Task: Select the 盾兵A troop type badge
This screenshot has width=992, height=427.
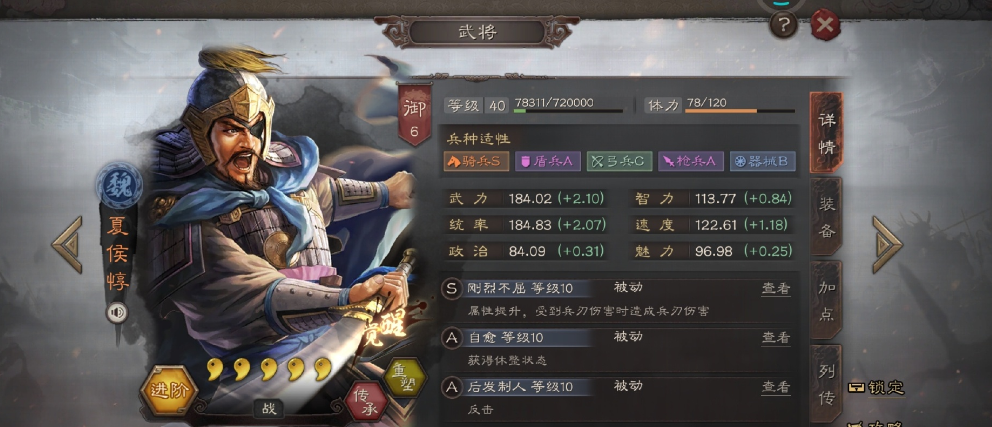Action: 547,161
